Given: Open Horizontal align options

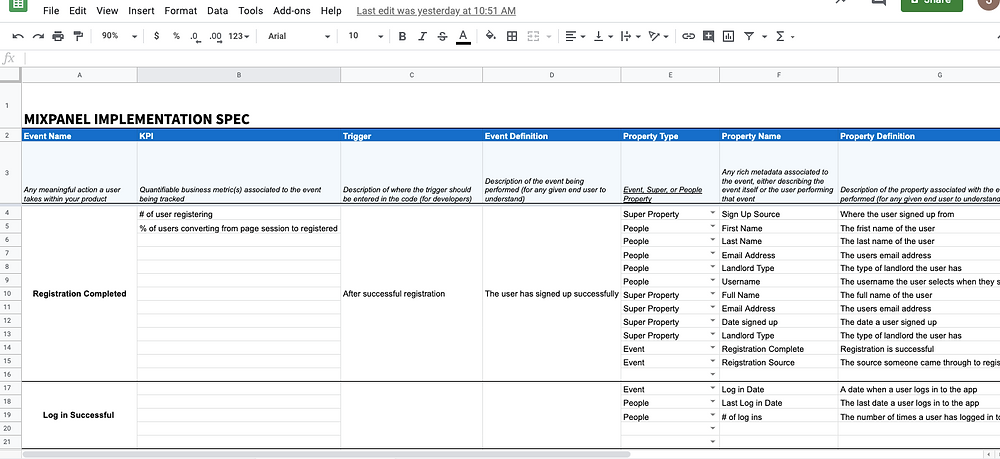Looking at the screenshot, I should (x=575, y=36).
